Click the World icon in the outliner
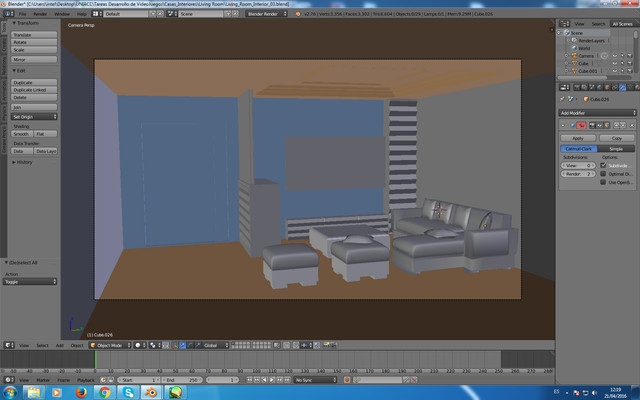The width and height of the screenshot is (640, 400). 576,47
